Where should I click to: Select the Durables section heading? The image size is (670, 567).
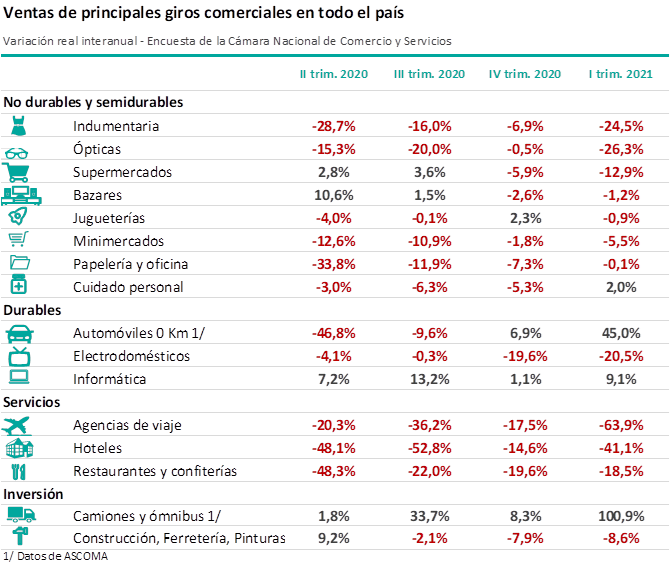click(32, 310)
